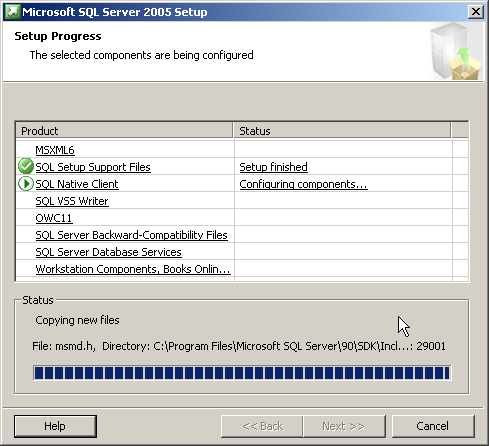Viewport: 489px width, 446px height.
Task: Close the SQL Server 2005 Setup window
Action: [x=476, y=12]
